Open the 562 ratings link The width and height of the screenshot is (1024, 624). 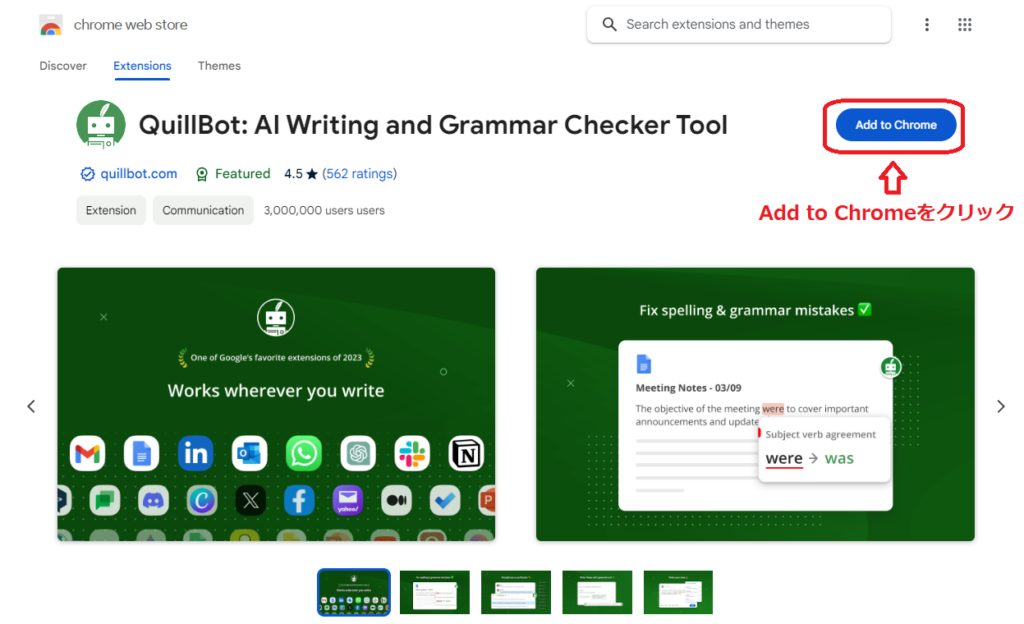click(x=359, y=174)
